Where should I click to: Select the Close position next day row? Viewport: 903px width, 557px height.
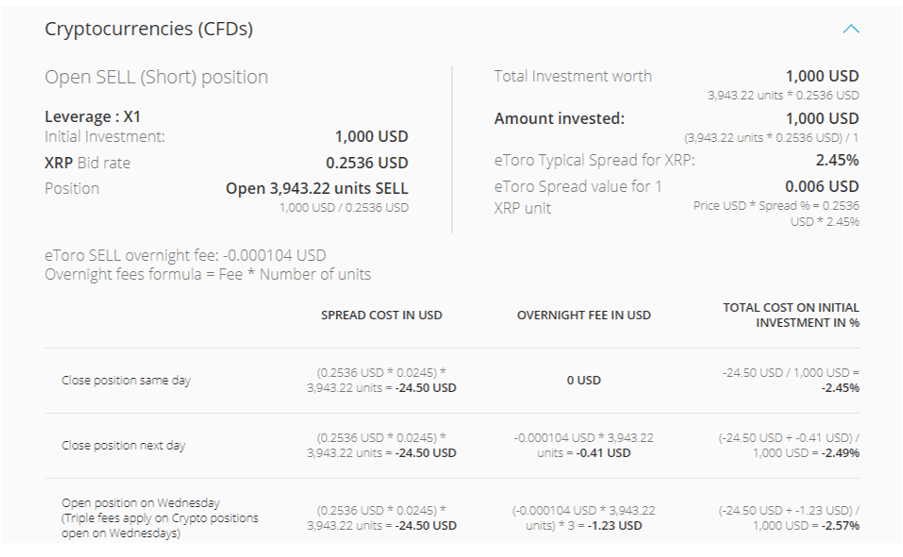123,445
